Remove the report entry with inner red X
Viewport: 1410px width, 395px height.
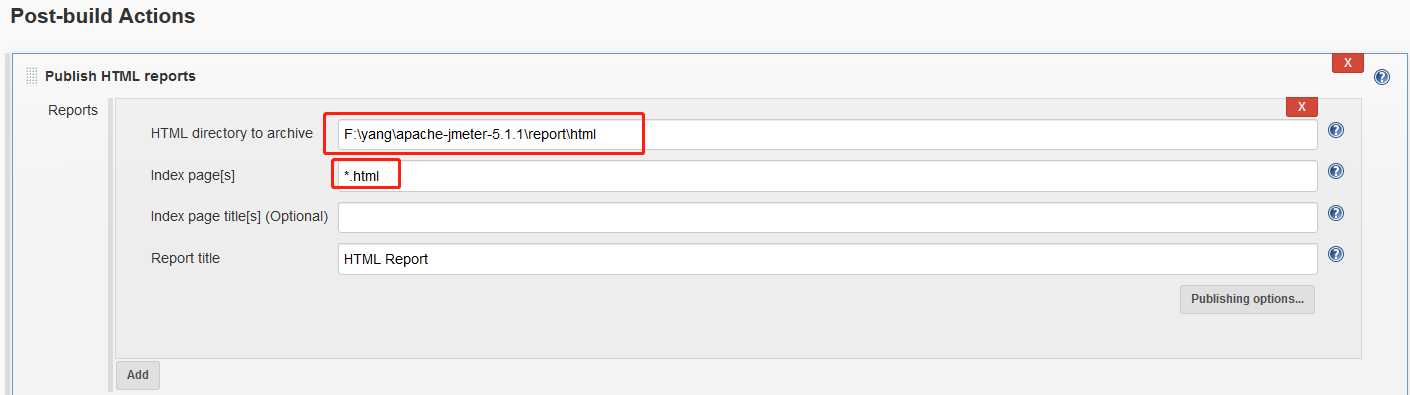(1301, 107)
